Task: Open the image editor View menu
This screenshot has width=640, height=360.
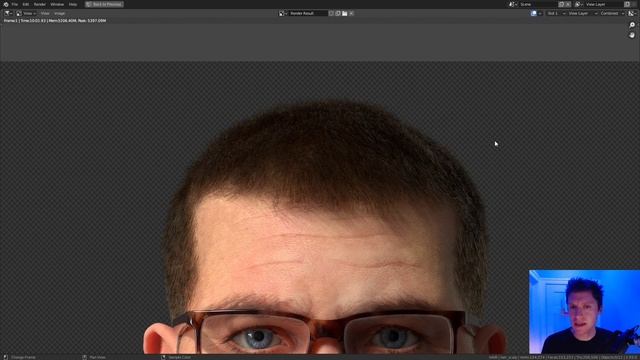Action: click(x=45, y=13)
